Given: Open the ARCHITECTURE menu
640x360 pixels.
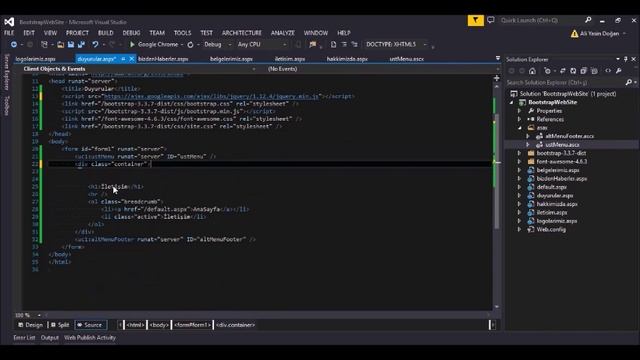Looking at the screenshot, I should (x=242, y=33).
